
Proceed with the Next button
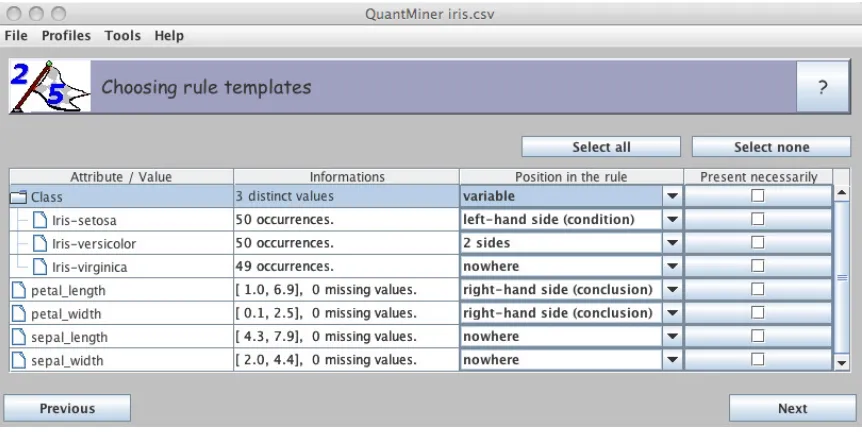tap(792, 408)
